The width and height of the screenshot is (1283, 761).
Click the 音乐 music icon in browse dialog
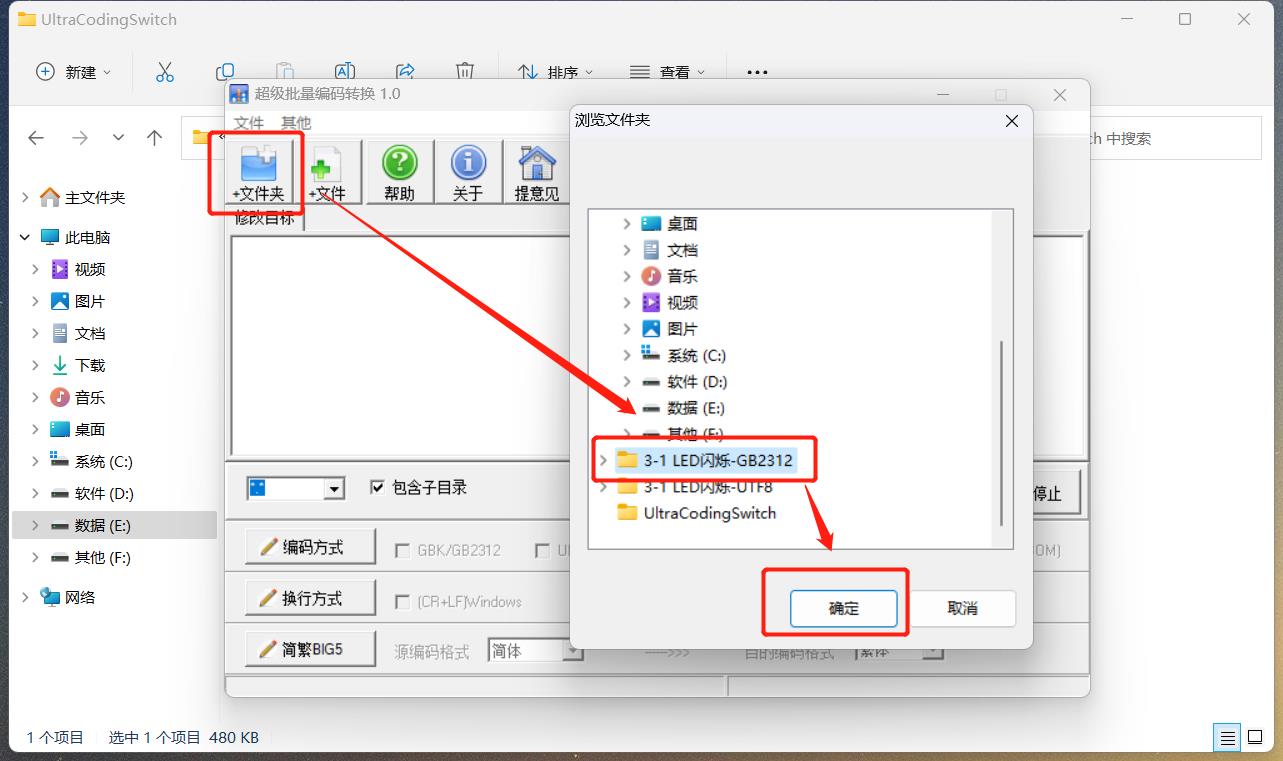[x=651, y=276]
